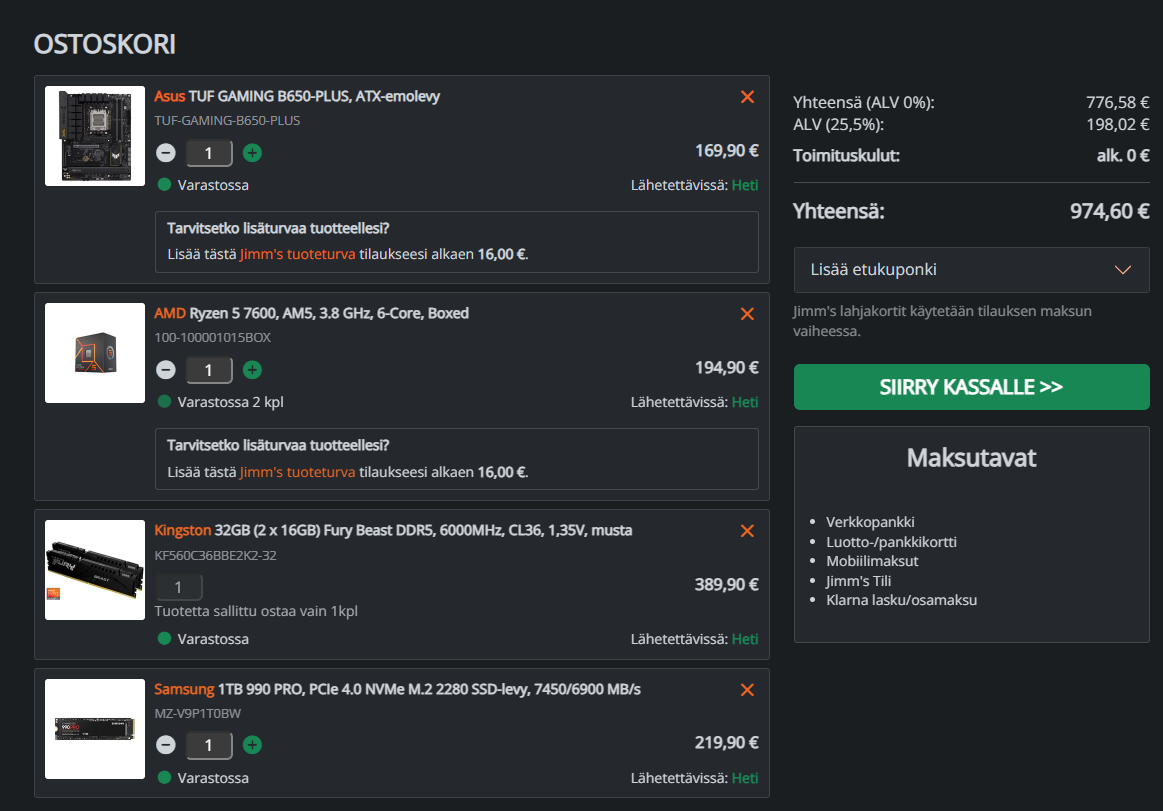The image size is (1163, 811).
Task: Decrease quantity of Samsung 990 PRO SSD
Action: (x=166, y=745)
